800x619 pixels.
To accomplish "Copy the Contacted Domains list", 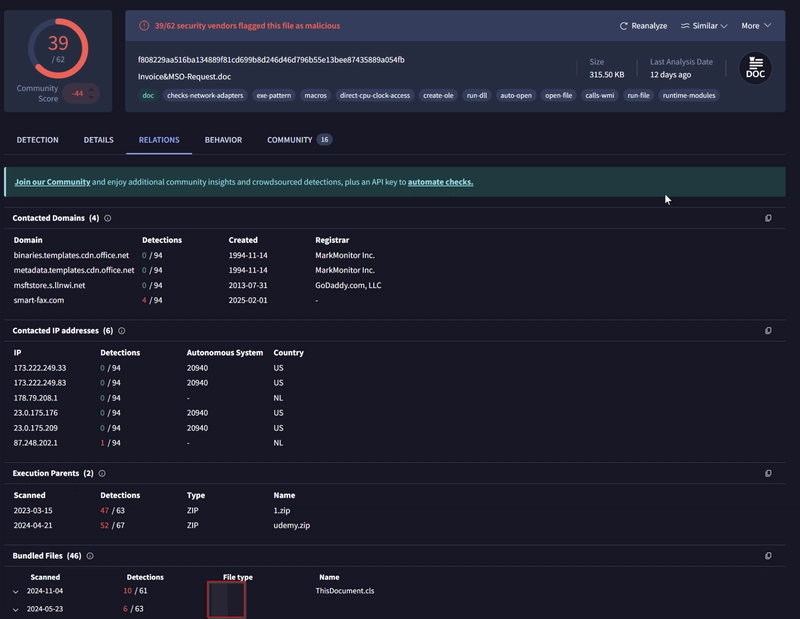I will pos(768,218).
